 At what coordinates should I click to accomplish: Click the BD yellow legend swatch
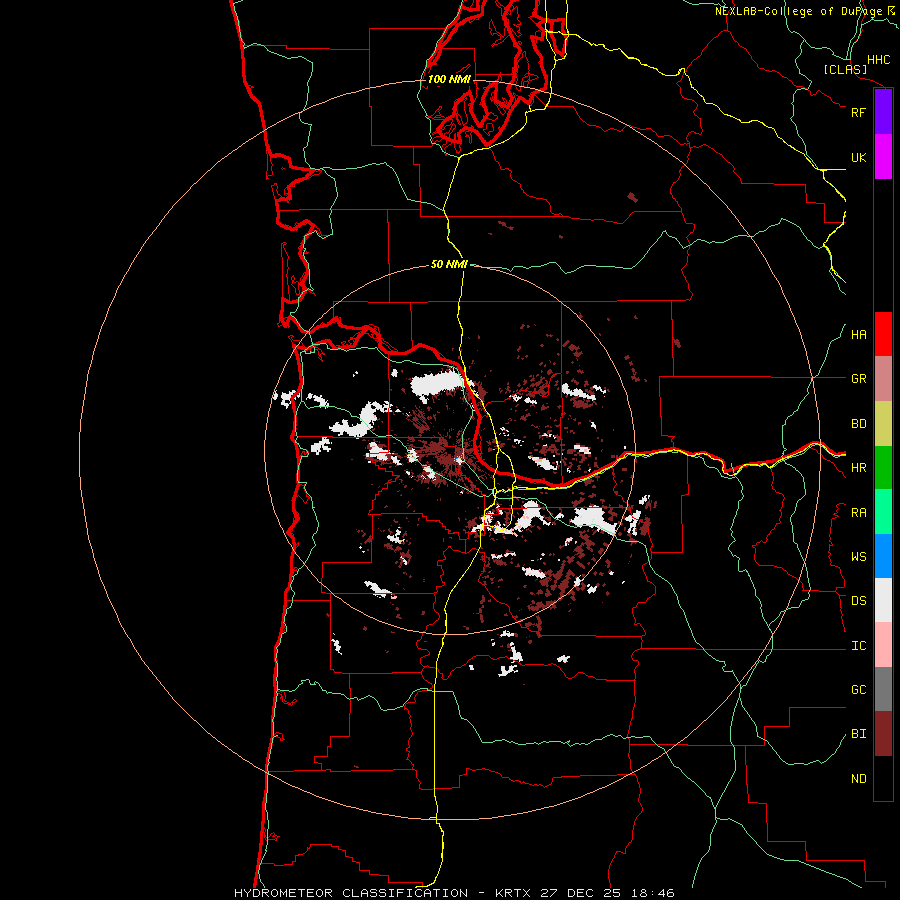point(883,424)
